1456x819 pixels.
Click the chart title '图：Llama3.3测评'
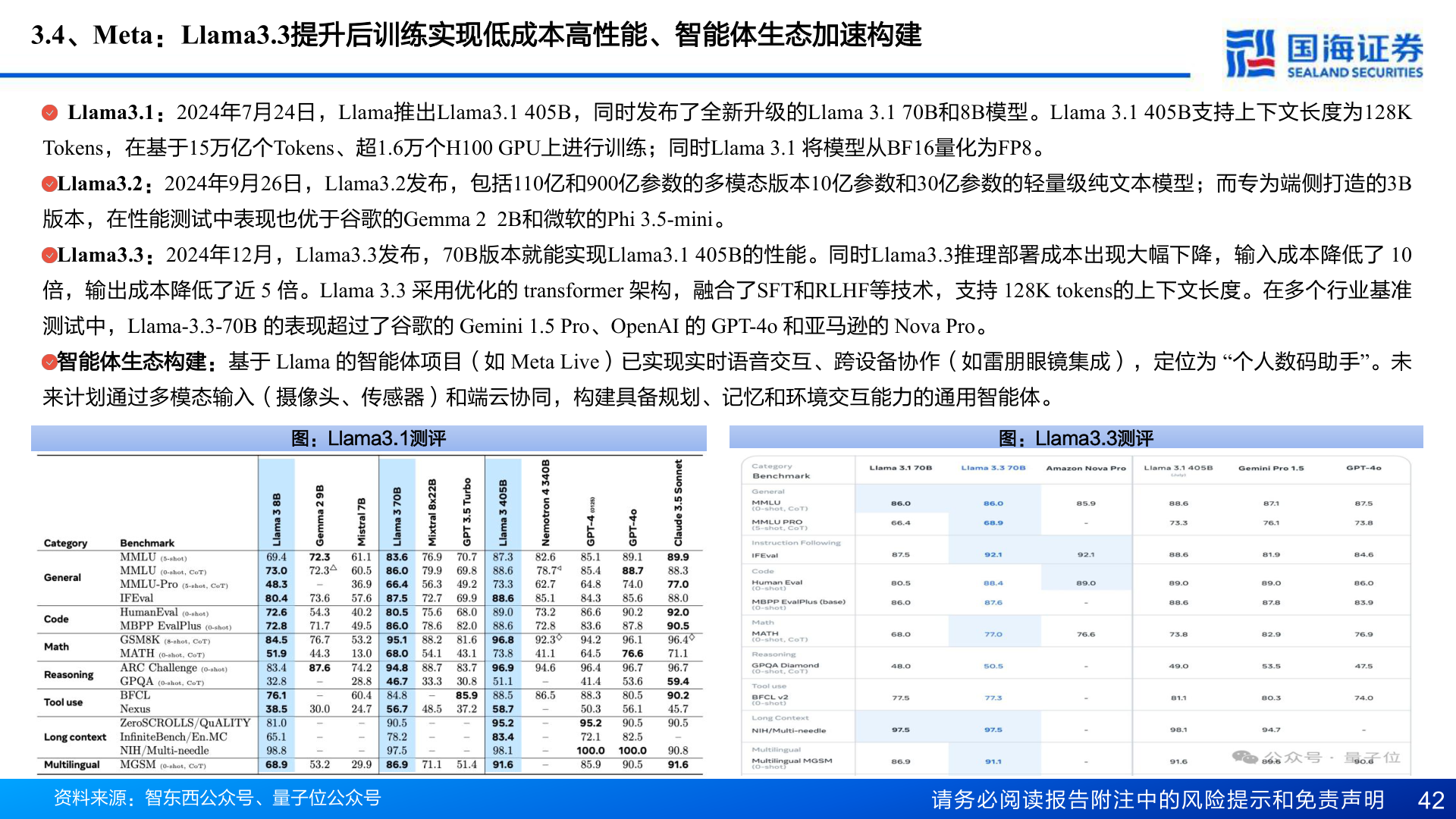pos(1076,438)
